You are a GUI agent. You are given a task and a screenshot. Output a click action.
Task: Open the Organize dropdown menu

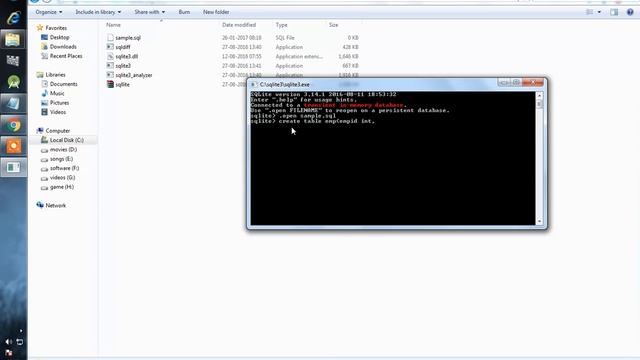tap(49, 12)
